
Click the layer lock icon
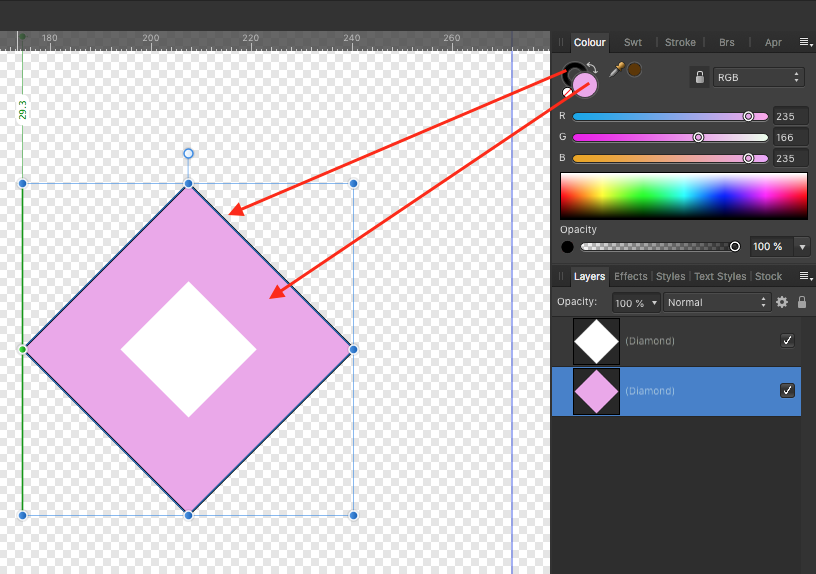tap(801, 302)
